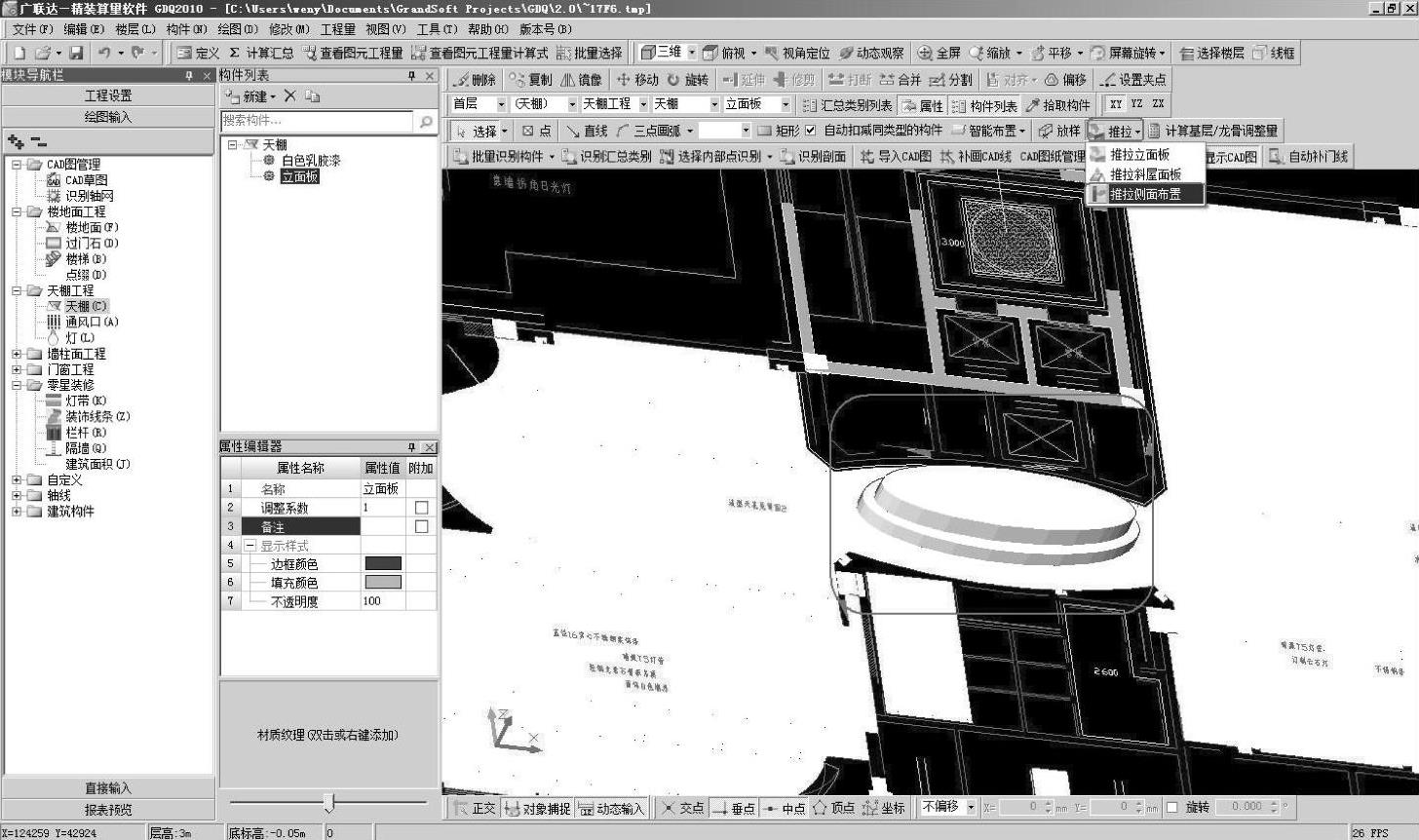Open 天棚工程 category dropdown
The width and height of the screenshot is (1419, 840).
[x=643, y=104]
